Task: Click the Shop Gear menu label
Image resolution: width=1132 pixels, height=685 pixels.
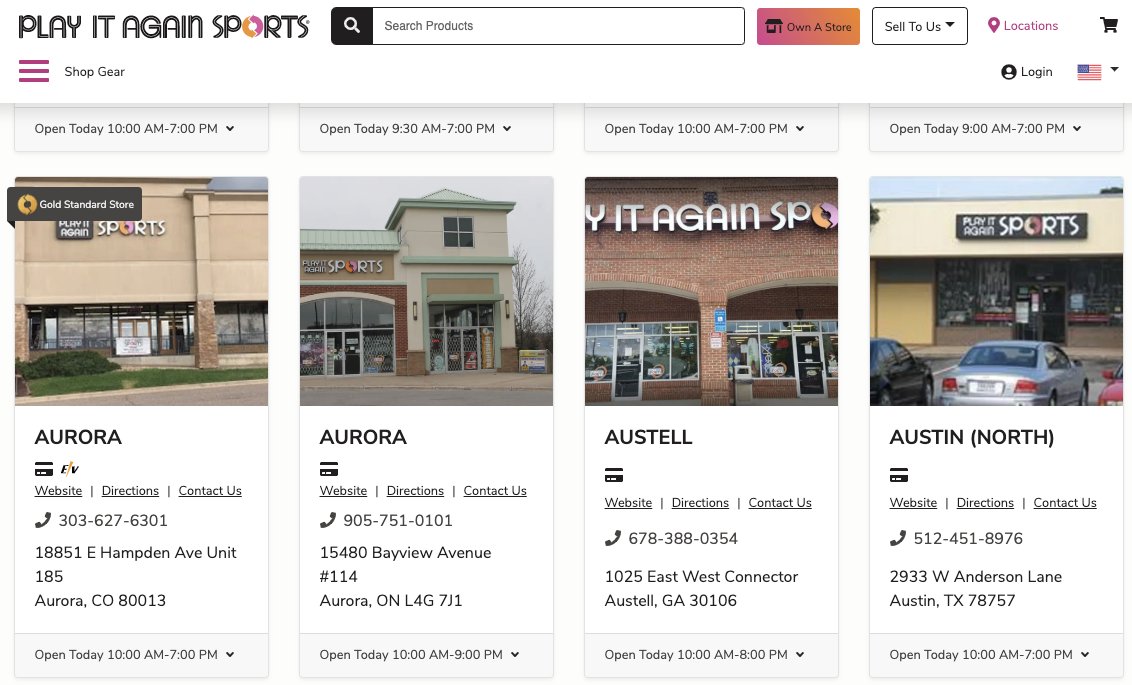Action: [x=94, y=71]
